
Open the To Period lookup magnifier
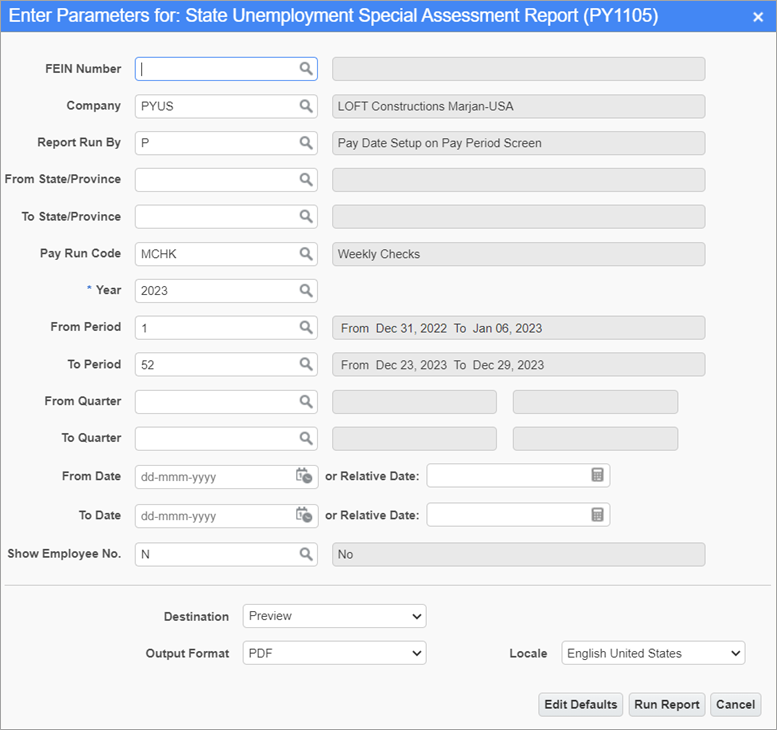pos(306,364)
